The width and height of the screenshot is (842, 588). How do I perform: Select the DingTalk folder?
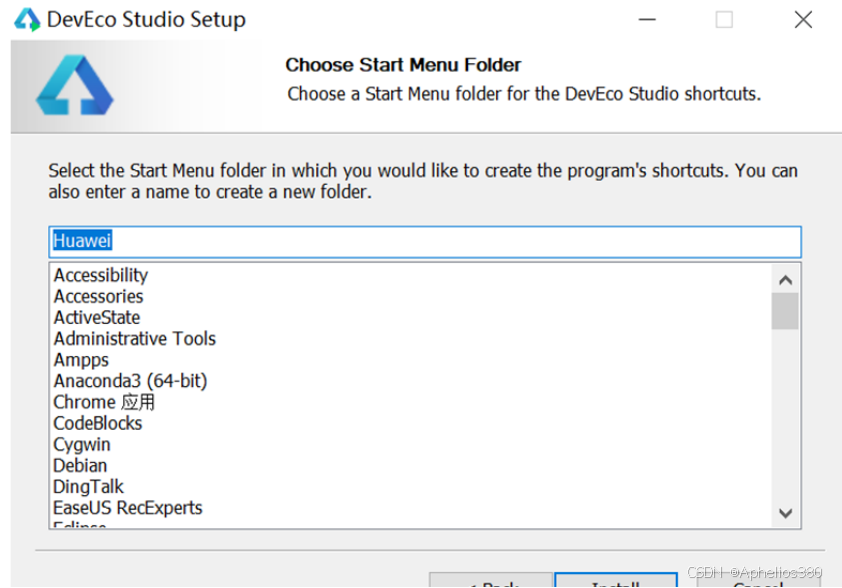[x=88, y=487]
